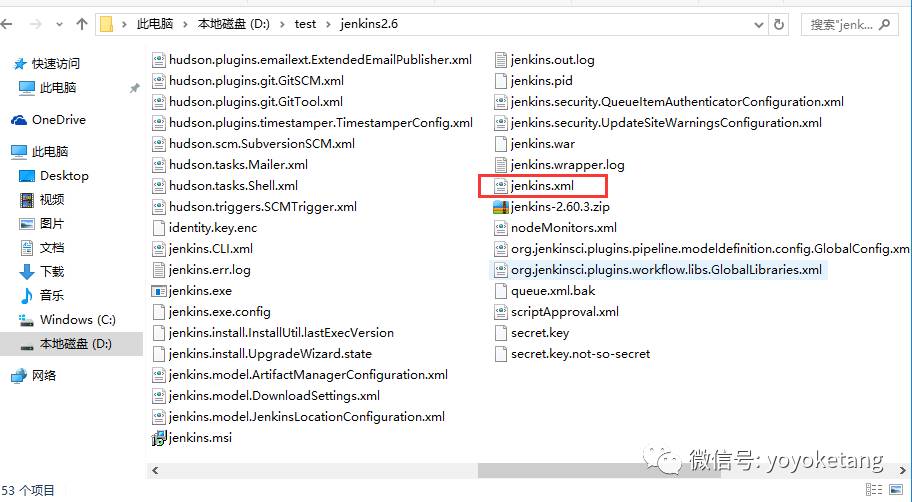Select test breadcrumb segment
912x502 pixels.
(305, 24)
